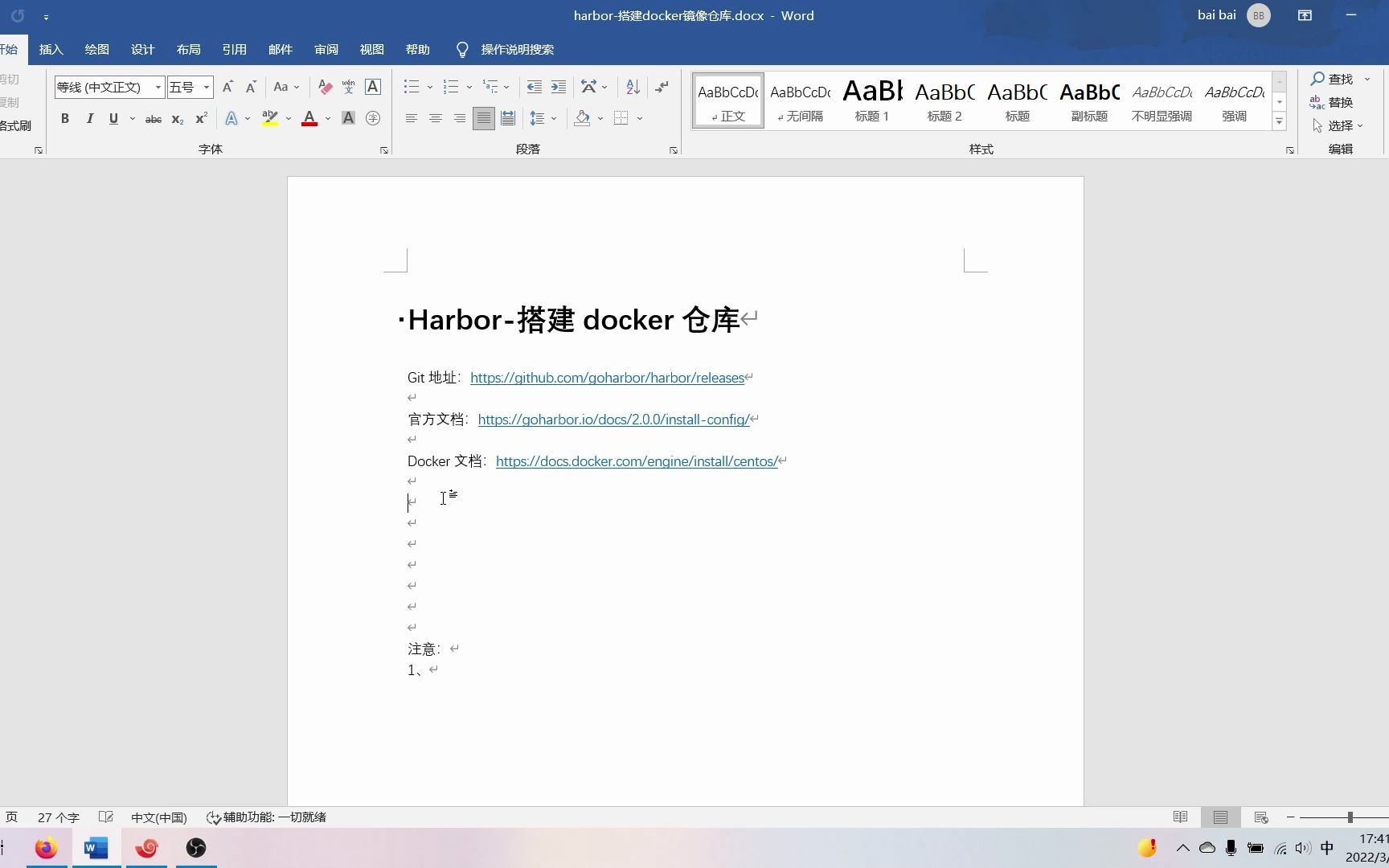Open the font dialog launcher
Screen dimensions: 1389x868
click(x=384, y=150)
